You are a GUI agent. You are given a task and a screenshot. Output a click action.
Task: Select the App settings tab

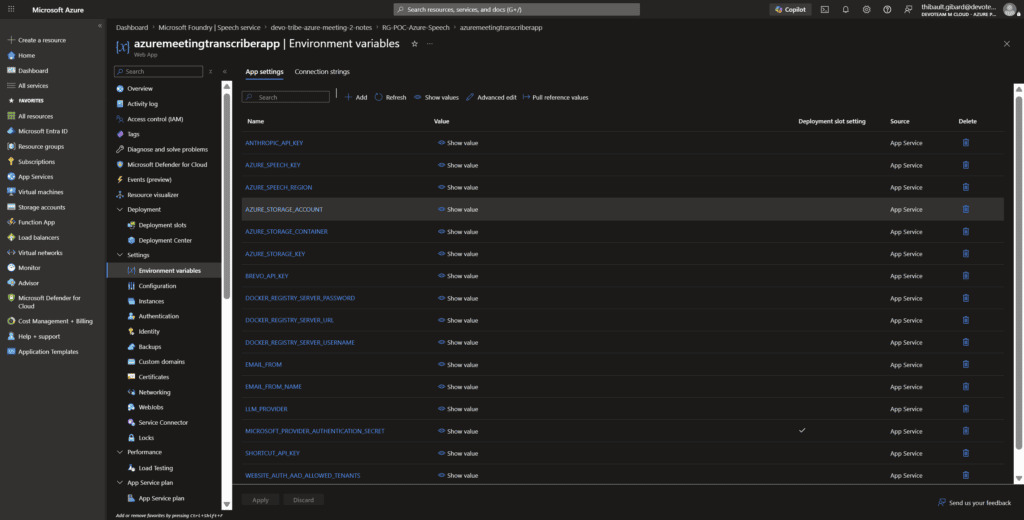(264, 72)
